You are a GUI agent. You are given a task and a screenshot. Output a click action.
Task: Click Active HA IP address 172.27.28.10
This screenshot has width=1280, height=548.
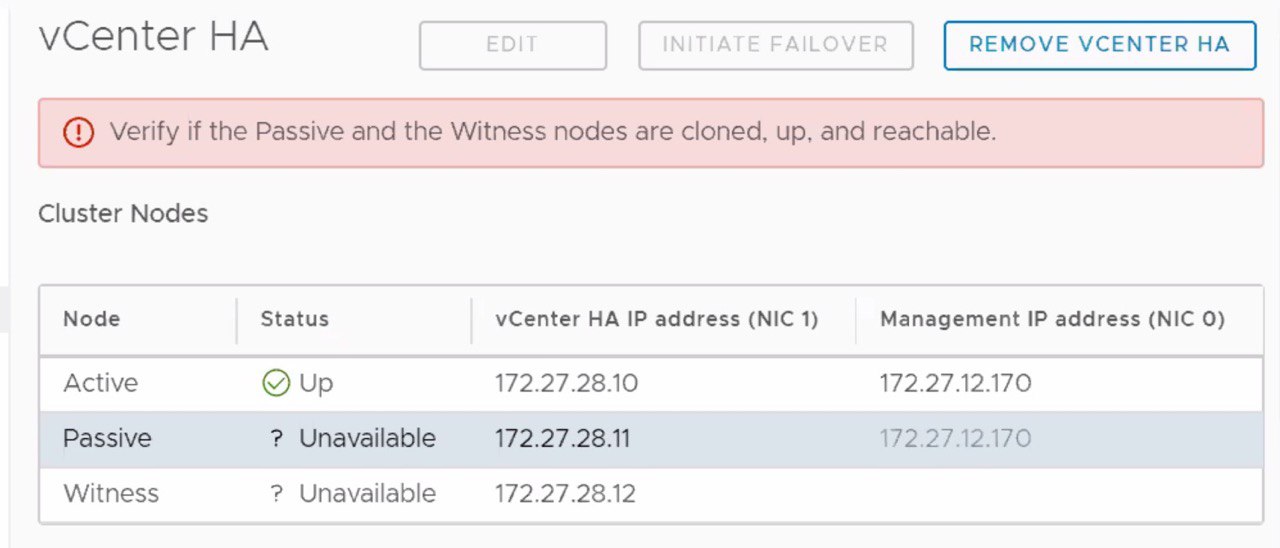[x=566, y=383]
